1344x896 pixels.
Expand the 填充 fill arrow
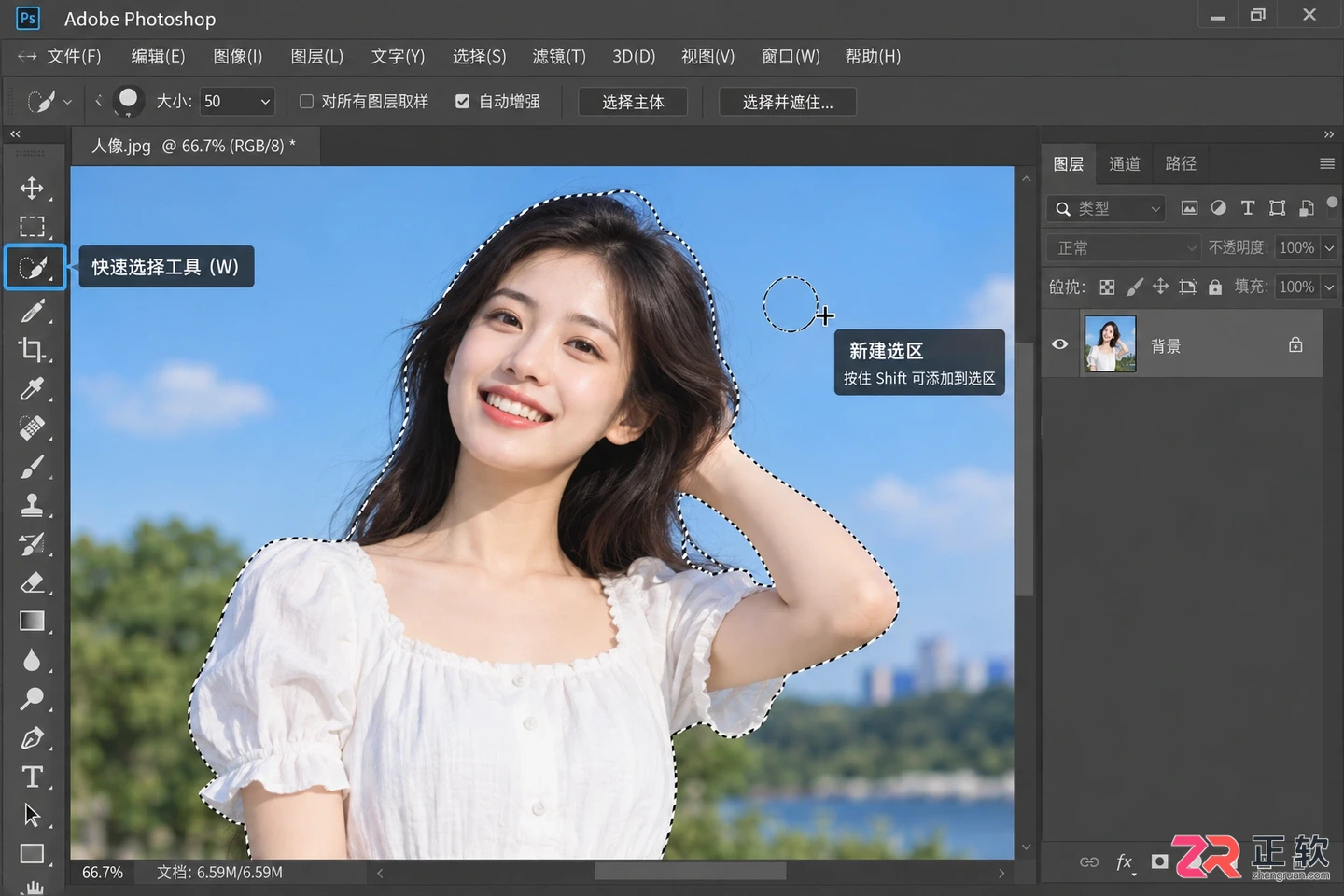click(1329, 287)
